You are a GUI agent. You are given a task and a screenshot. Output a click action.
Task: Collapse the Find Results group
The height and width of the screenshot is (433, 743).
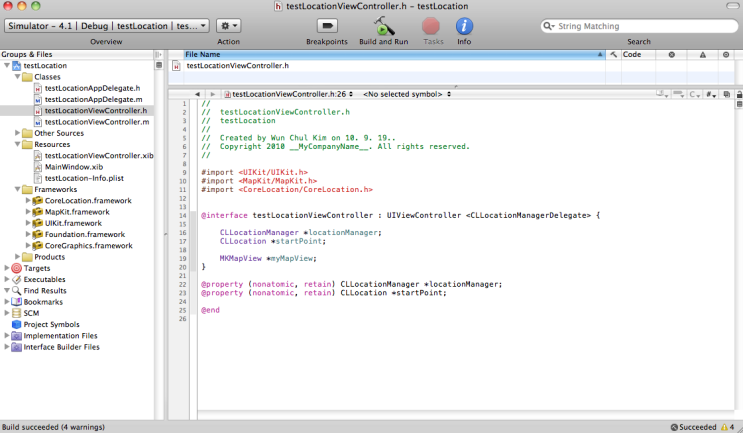coord(7,290)
